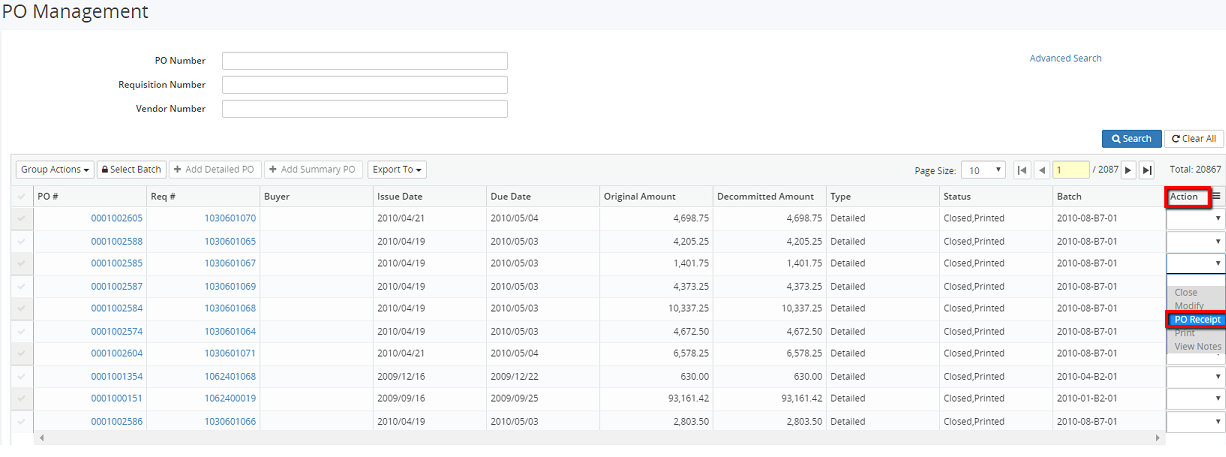Viewport: 1226px width, 457px height.
Task: Choose View Notes in the action list
Action: pyautogui.click(x=1197, y=346)
